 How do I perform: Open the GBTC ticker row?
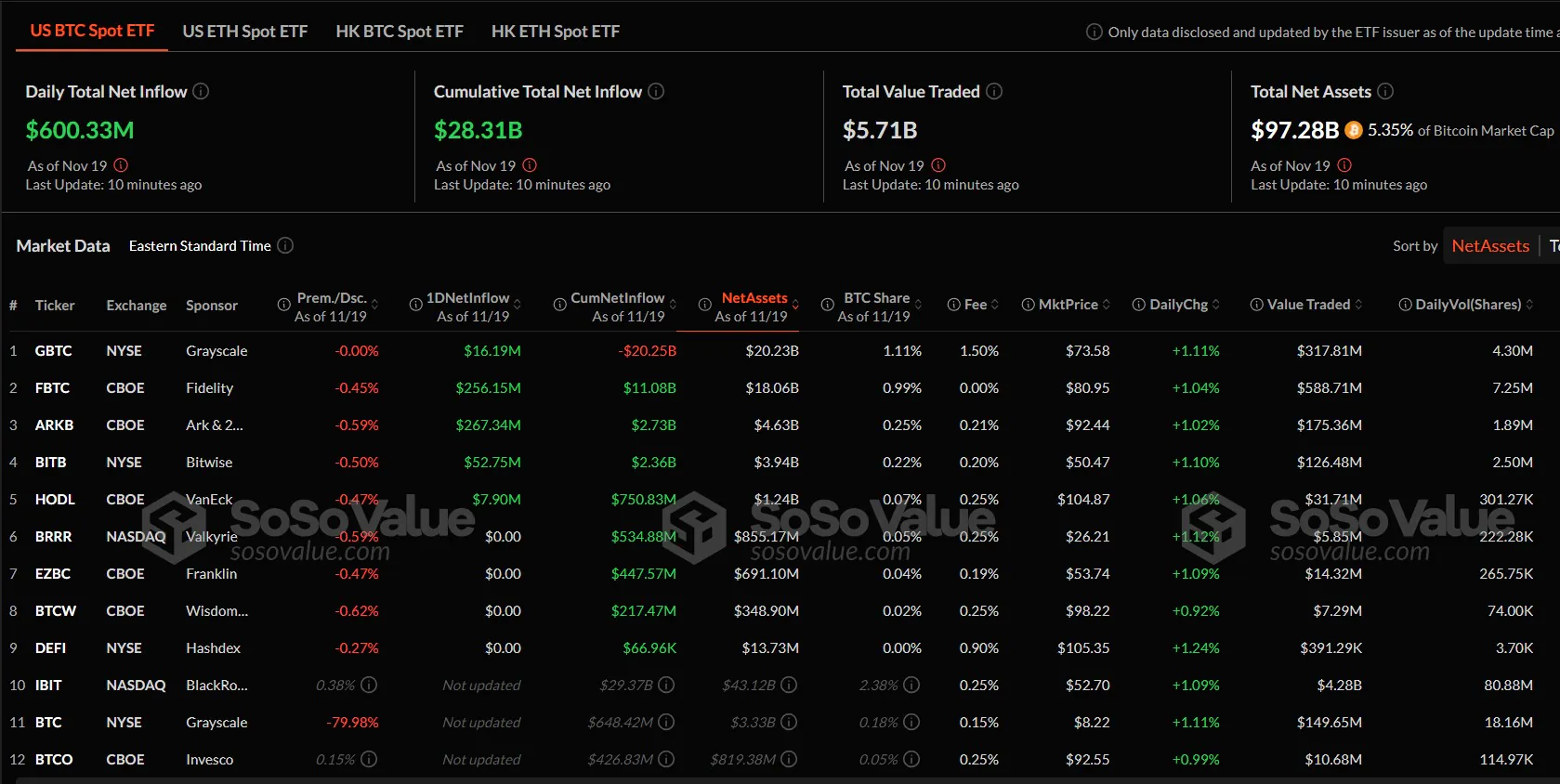(53, 351)
